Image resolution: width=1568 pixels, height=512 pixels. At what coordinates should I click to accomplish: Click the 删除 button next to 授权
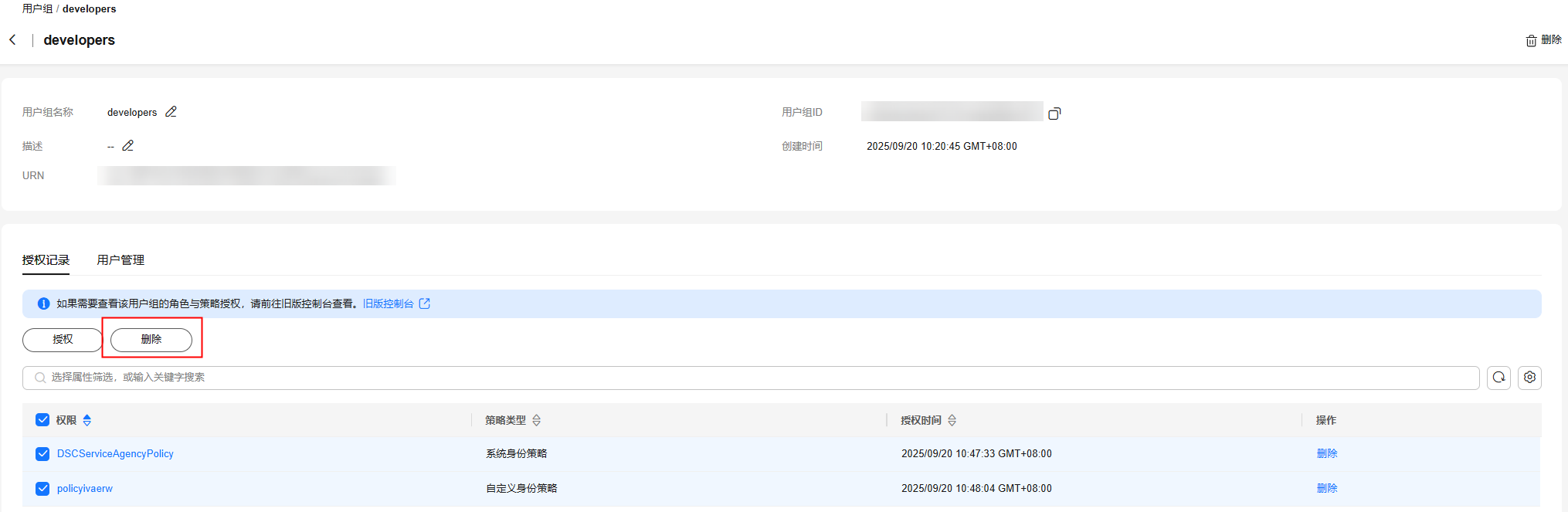point(151,340)
